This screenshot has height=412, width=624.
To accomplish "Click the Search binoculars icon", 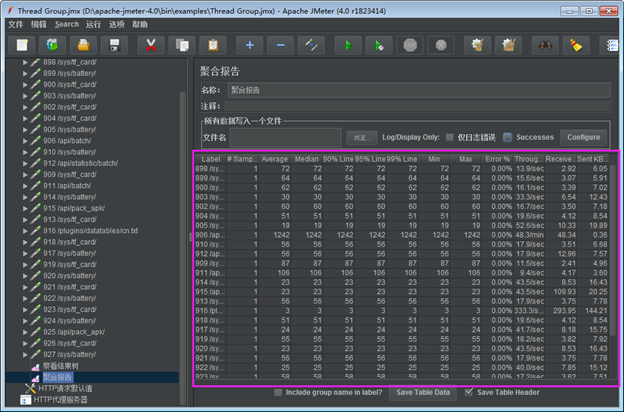I will (545, 45).
